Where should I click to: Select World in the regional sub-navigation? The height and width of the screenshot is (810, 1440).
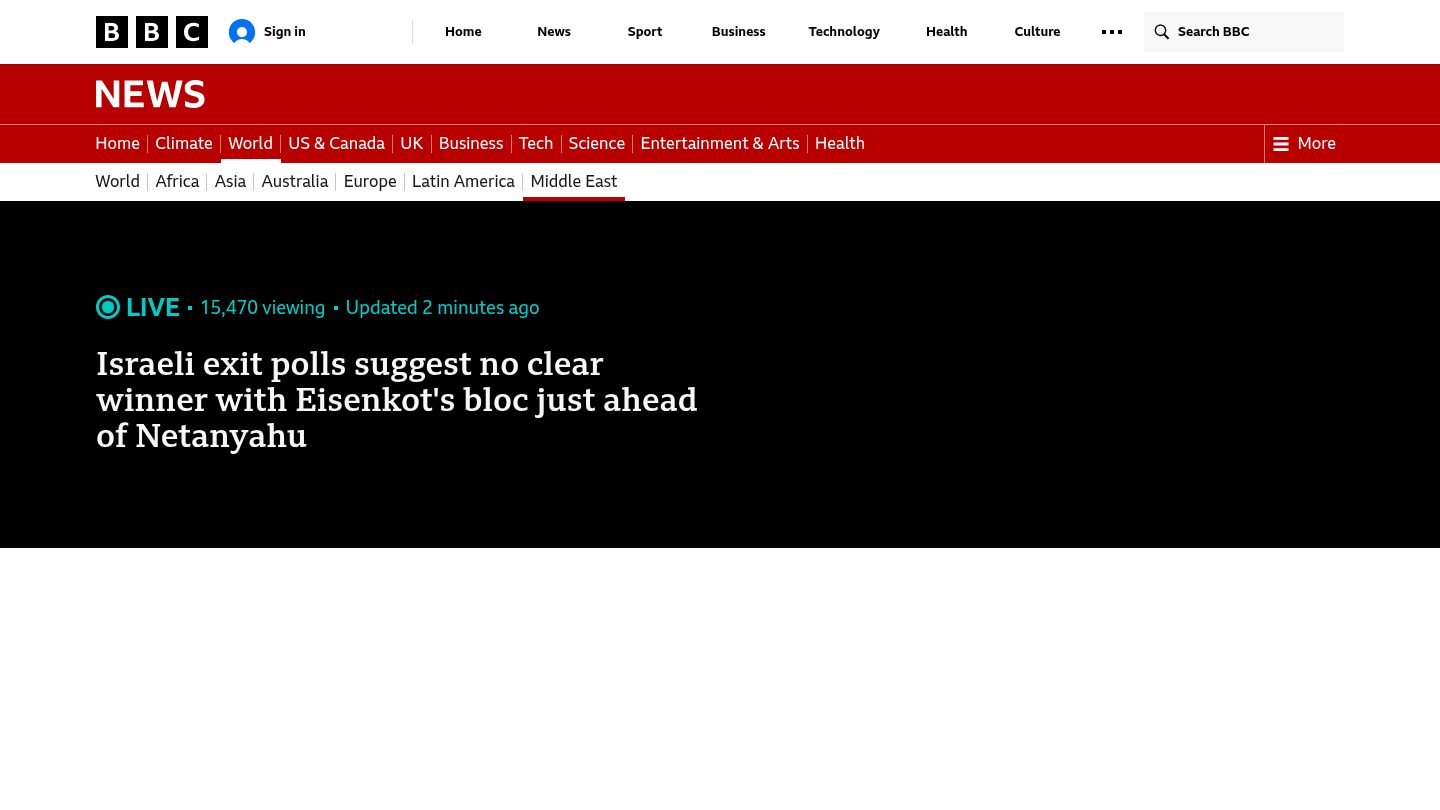pos(117,182)
